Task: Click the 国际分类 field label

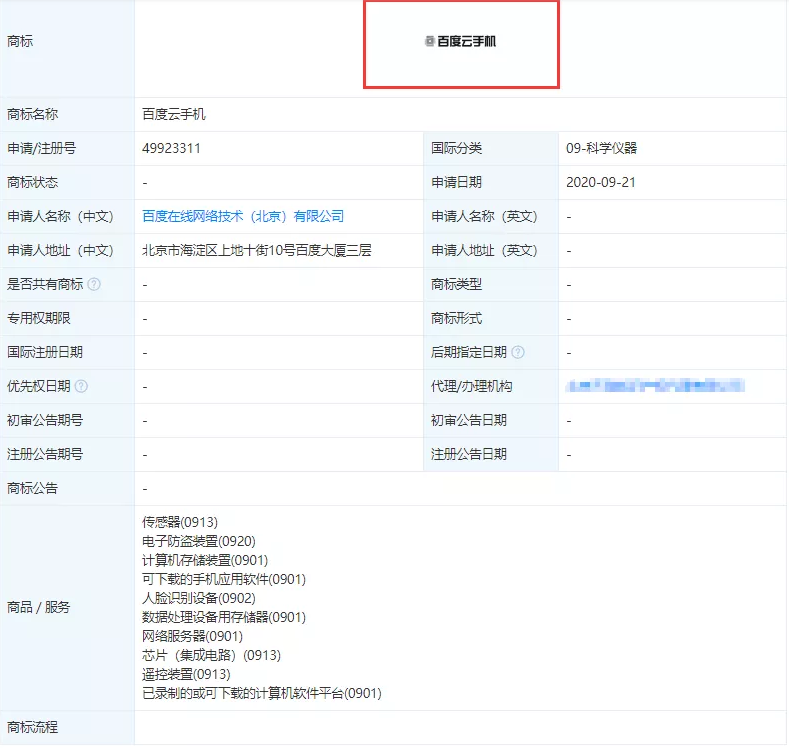Action: click(x=456, y=148)
